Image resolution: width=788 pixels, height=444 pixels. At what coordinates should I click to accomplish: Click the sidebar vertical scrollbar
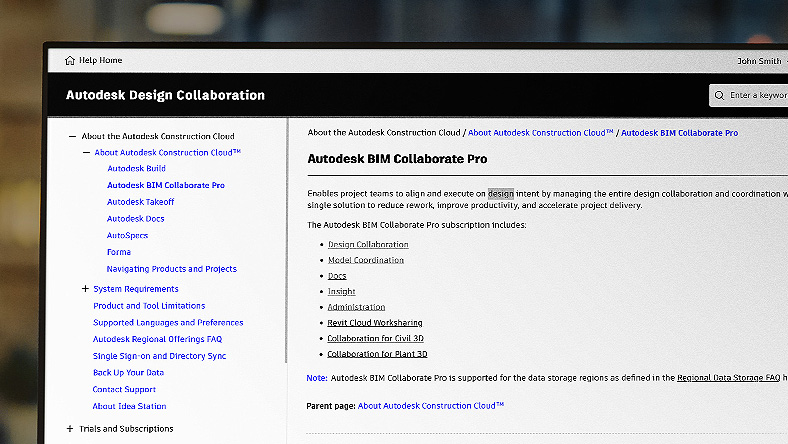[286, 241]
